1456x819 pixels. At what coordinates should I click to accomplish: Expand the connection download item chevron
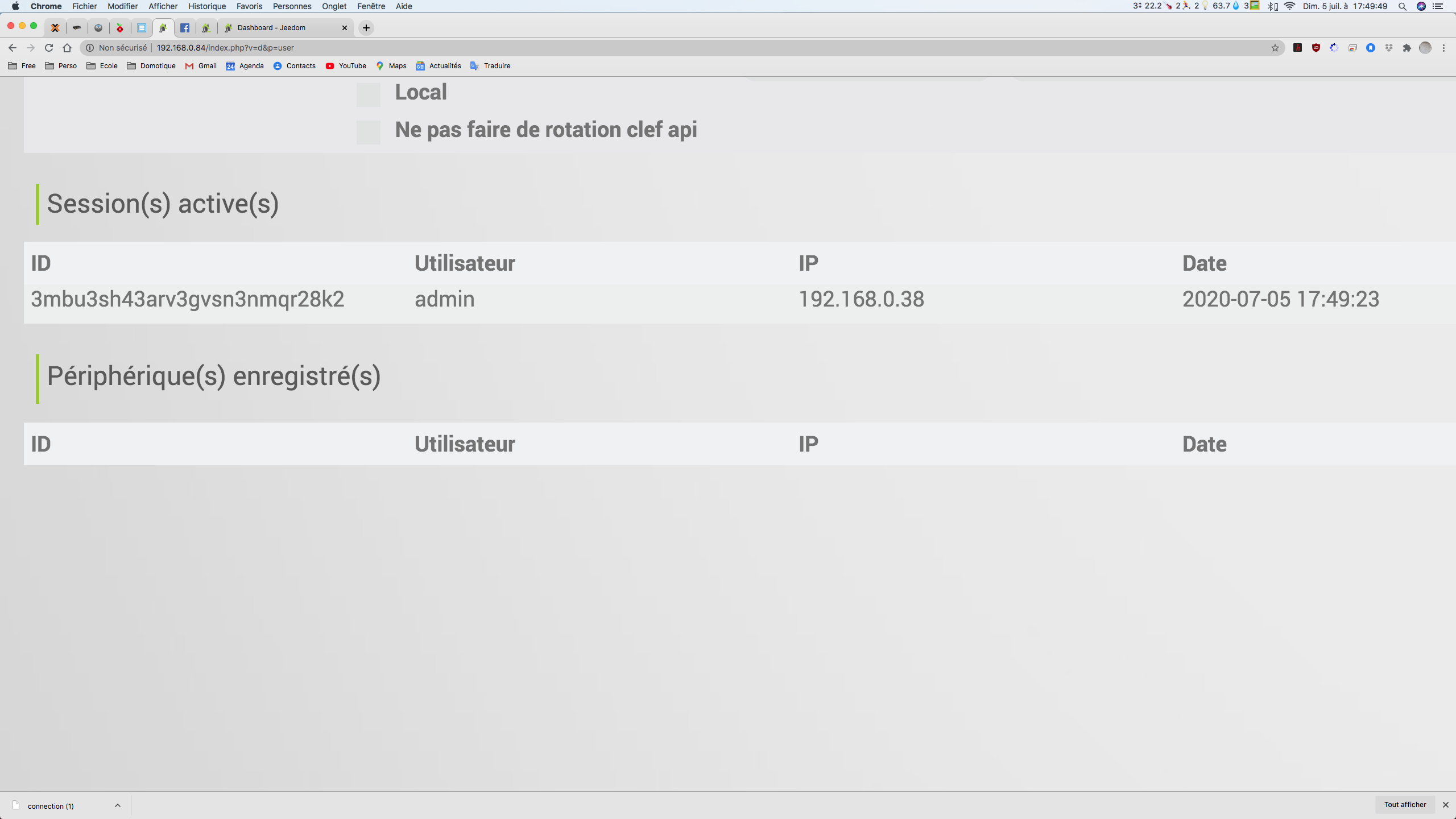(x=118, y=805)
